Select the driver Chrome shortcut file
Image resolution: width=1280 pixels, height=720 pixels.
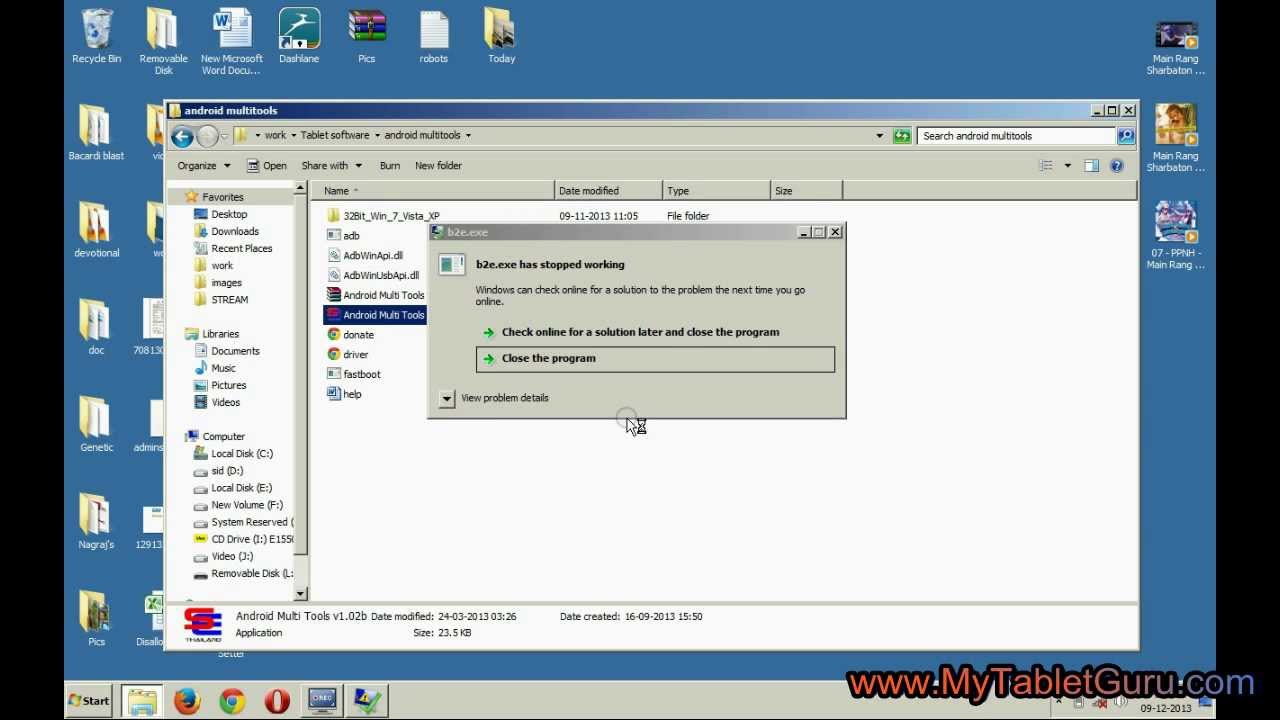(347, 355)
